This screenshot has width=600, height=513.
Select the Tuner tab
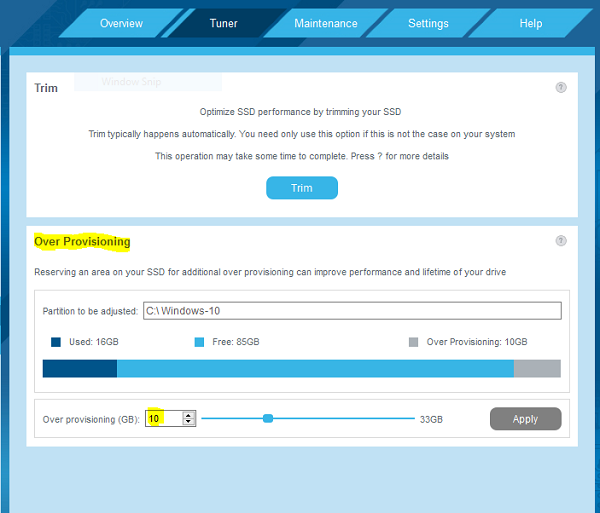coord(224,23)
